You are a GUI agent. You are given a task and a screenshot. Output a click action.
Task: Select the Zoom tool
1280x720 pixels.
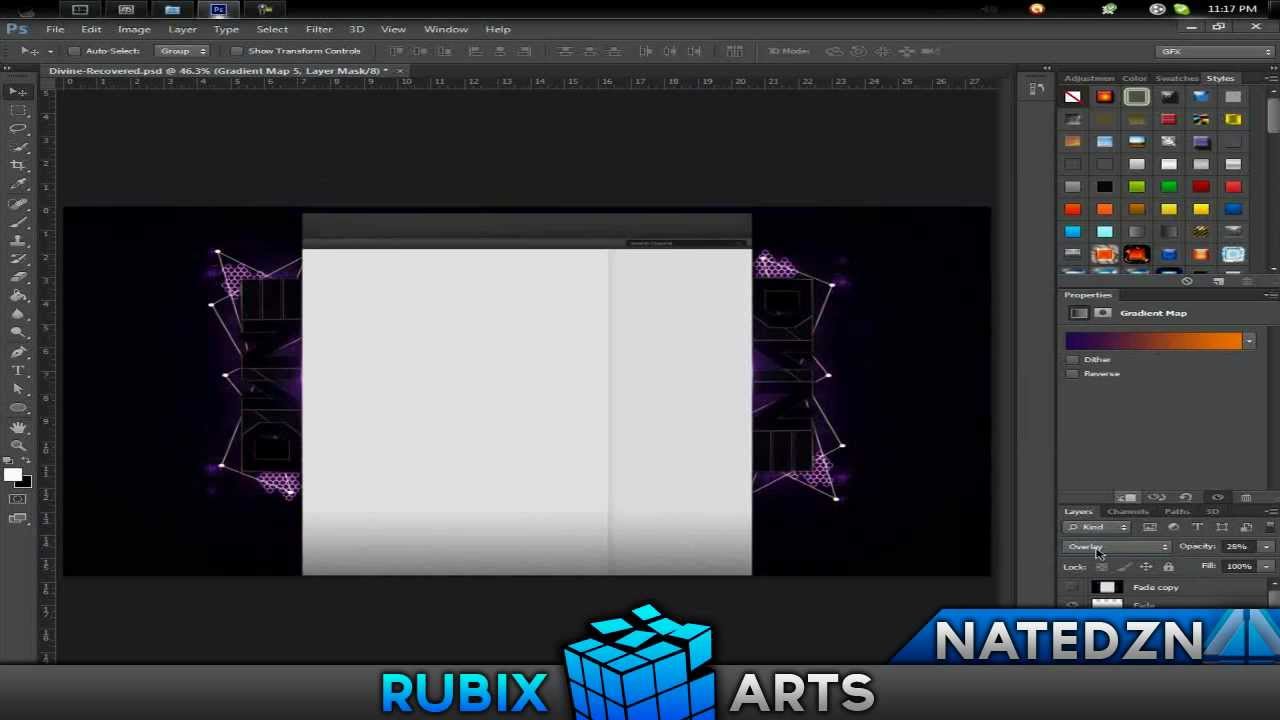coord(18,445)
